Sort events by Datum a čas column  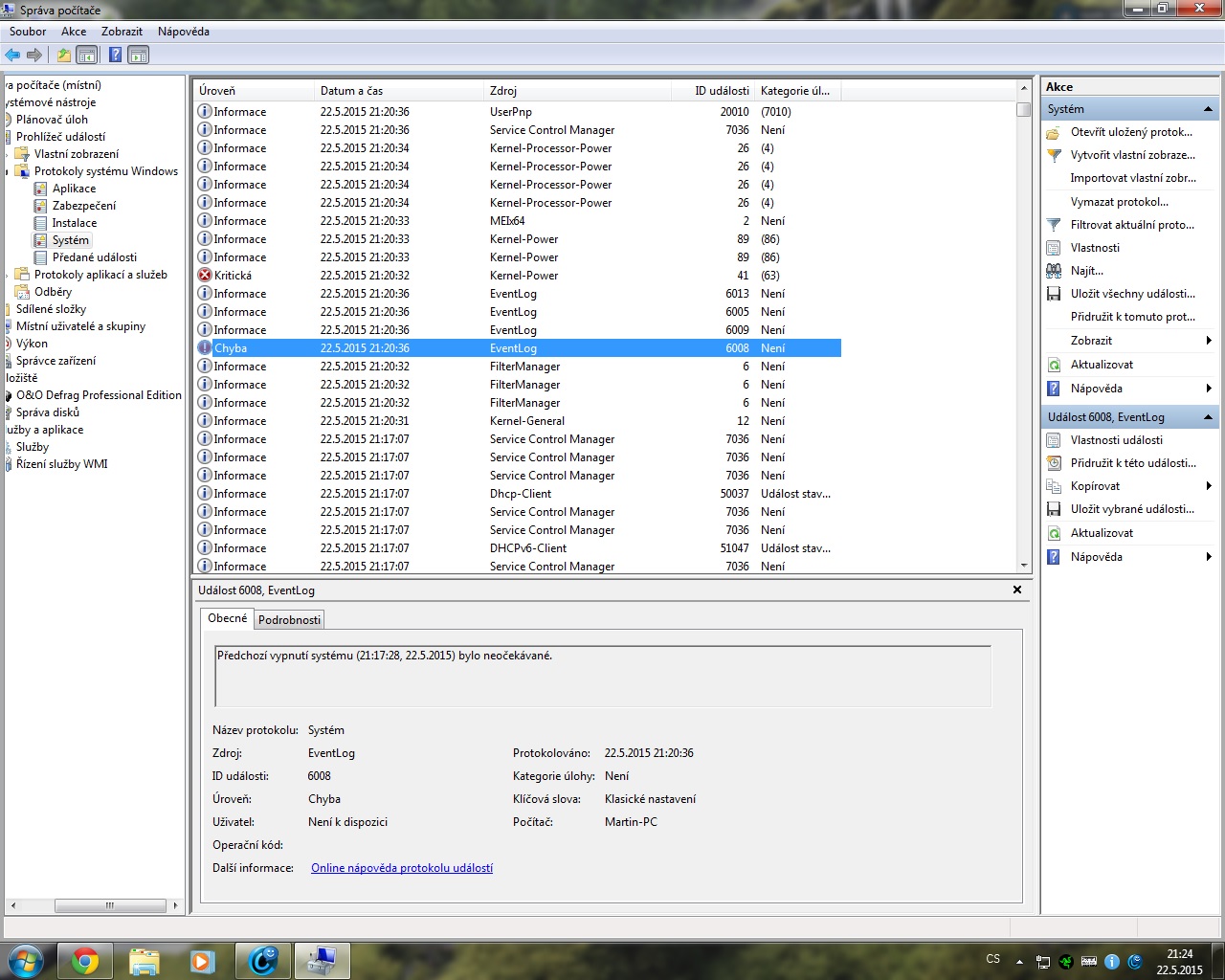coord(399,91)
